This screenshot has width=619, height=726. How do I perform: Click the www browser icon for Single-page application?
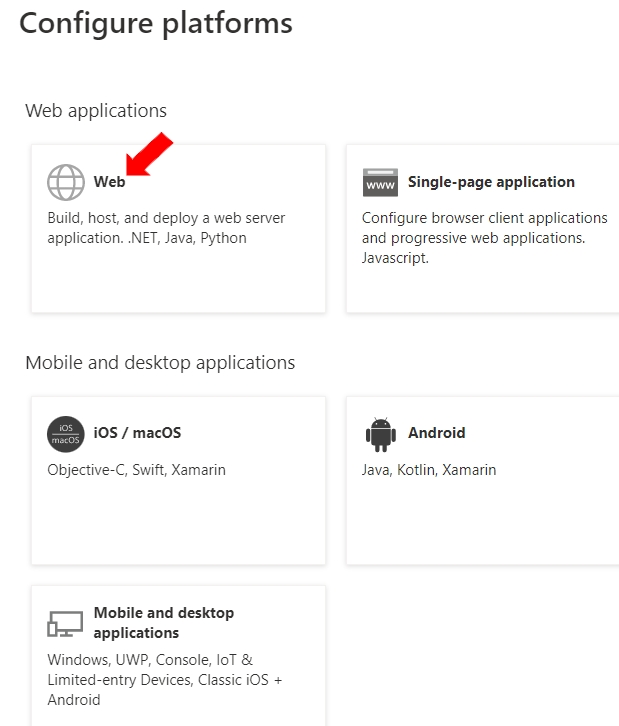(x=380, y=183)
